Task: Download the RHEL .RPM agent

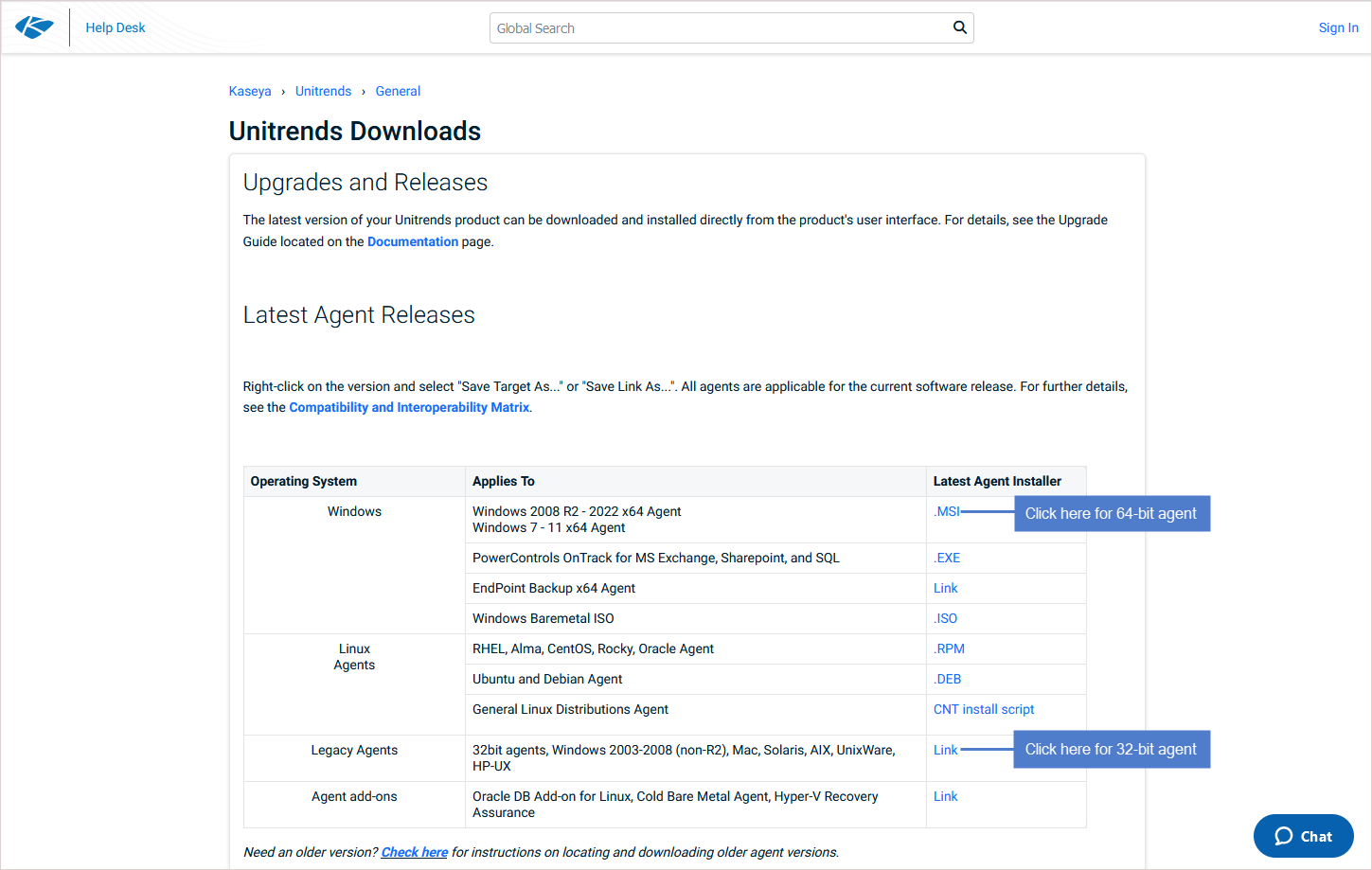Action: click(x=949, y=648)
